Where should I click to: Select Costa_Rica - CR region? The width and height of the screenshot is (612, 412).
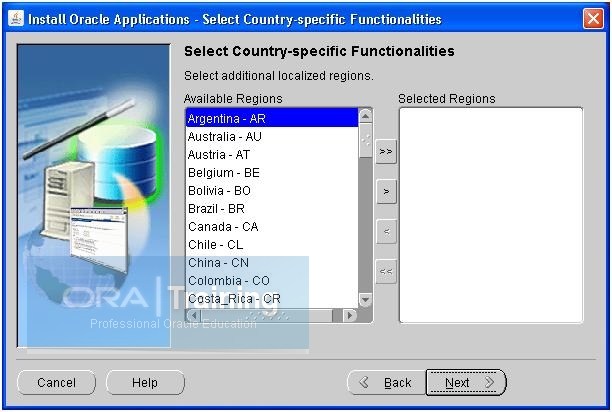[272, 298]
